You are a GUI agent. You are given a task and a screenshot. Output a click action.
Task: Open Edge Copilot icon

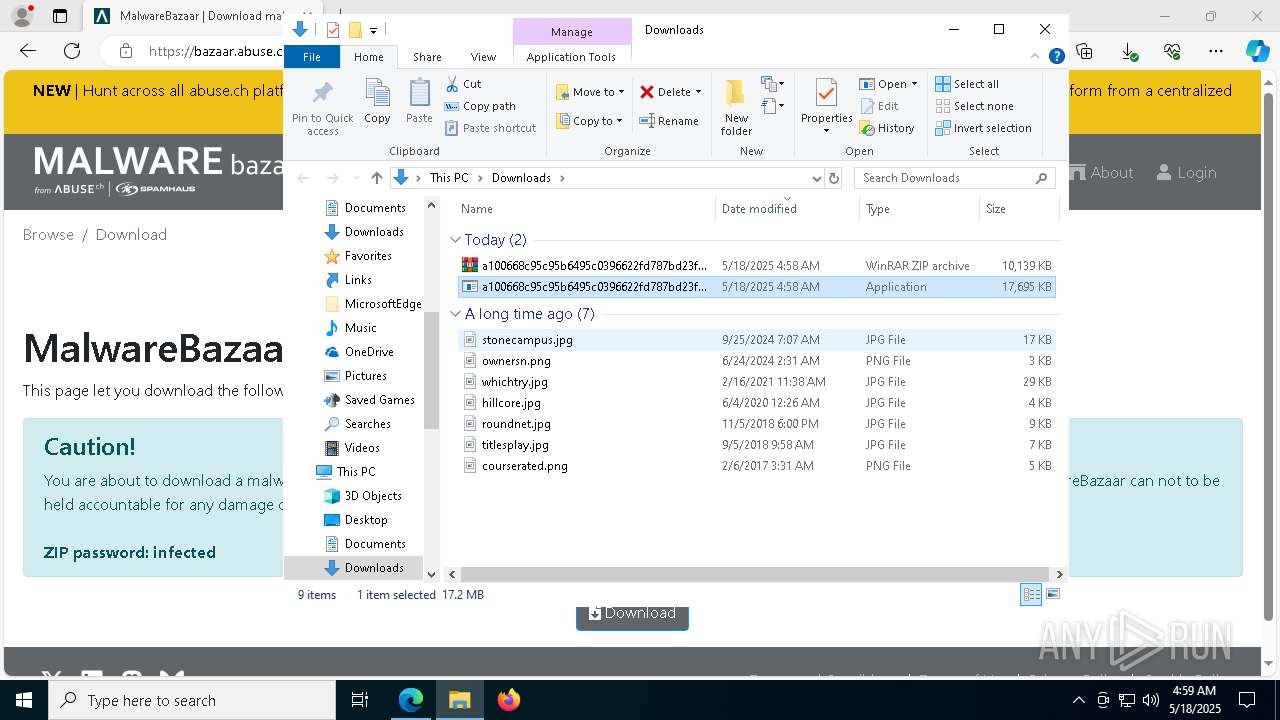(x=1257, y=51)
